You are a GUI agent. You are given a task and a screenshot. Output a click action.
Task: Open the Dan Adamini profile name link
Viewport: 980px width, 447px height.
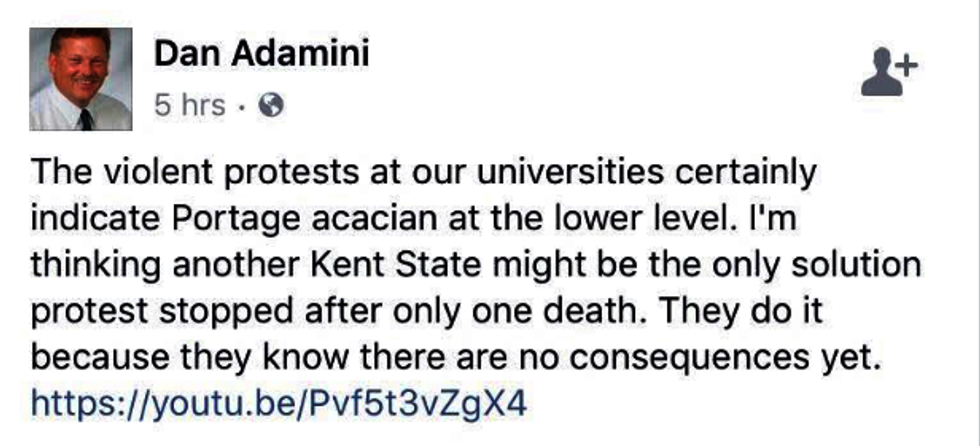(x=261, y=53)
